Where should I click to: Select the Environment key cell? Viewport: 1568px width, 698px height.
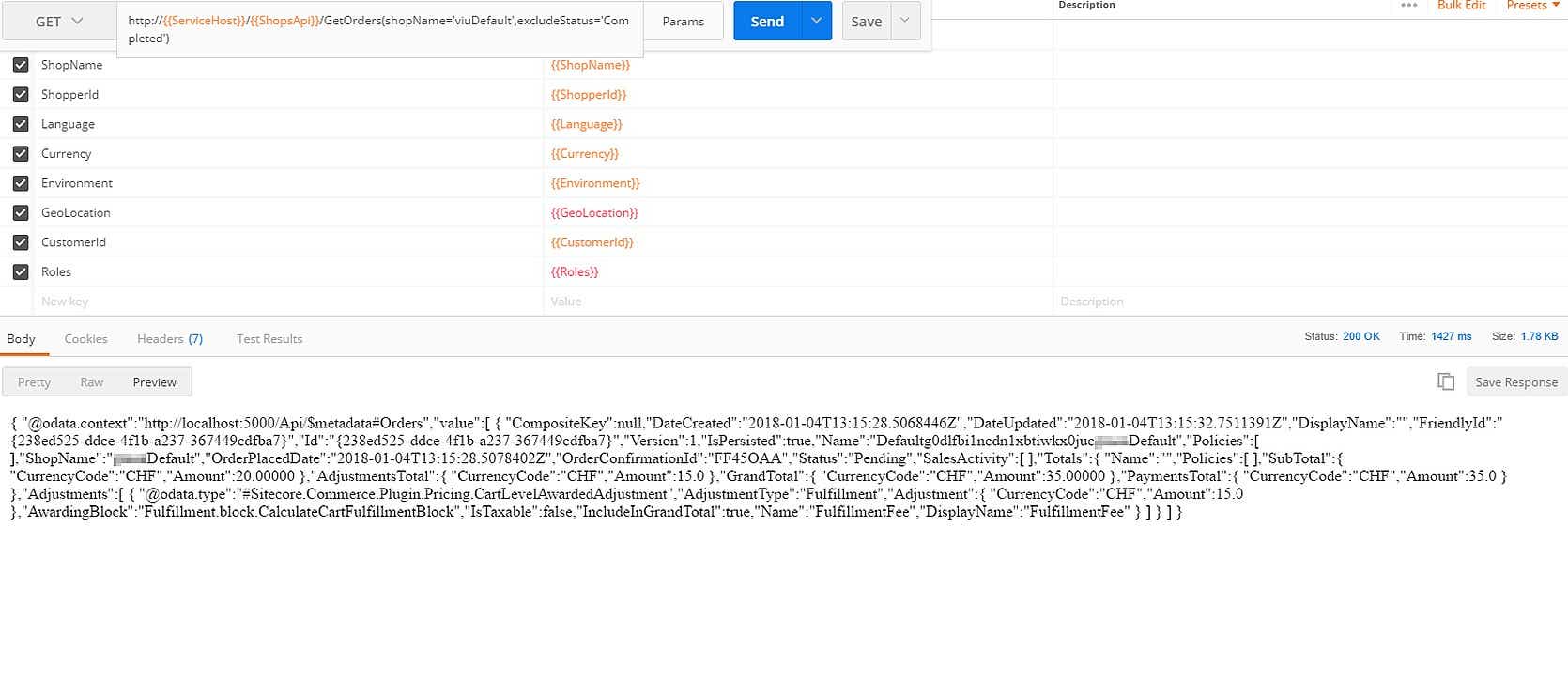click(x=288, y=183)
